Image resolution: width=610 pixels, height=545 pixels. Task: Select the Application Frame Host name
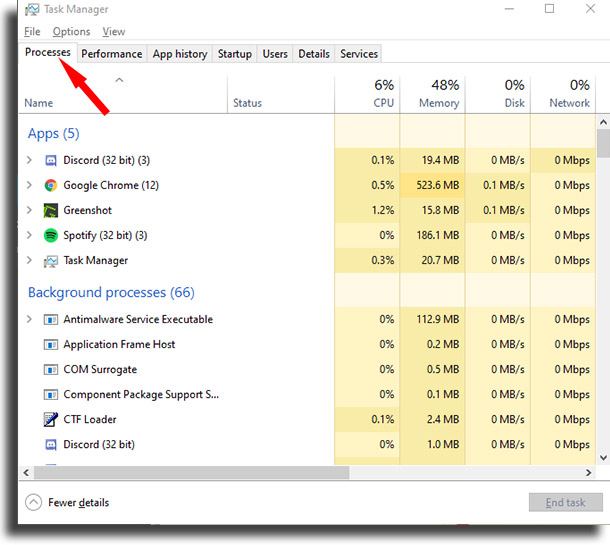(119, 345)
